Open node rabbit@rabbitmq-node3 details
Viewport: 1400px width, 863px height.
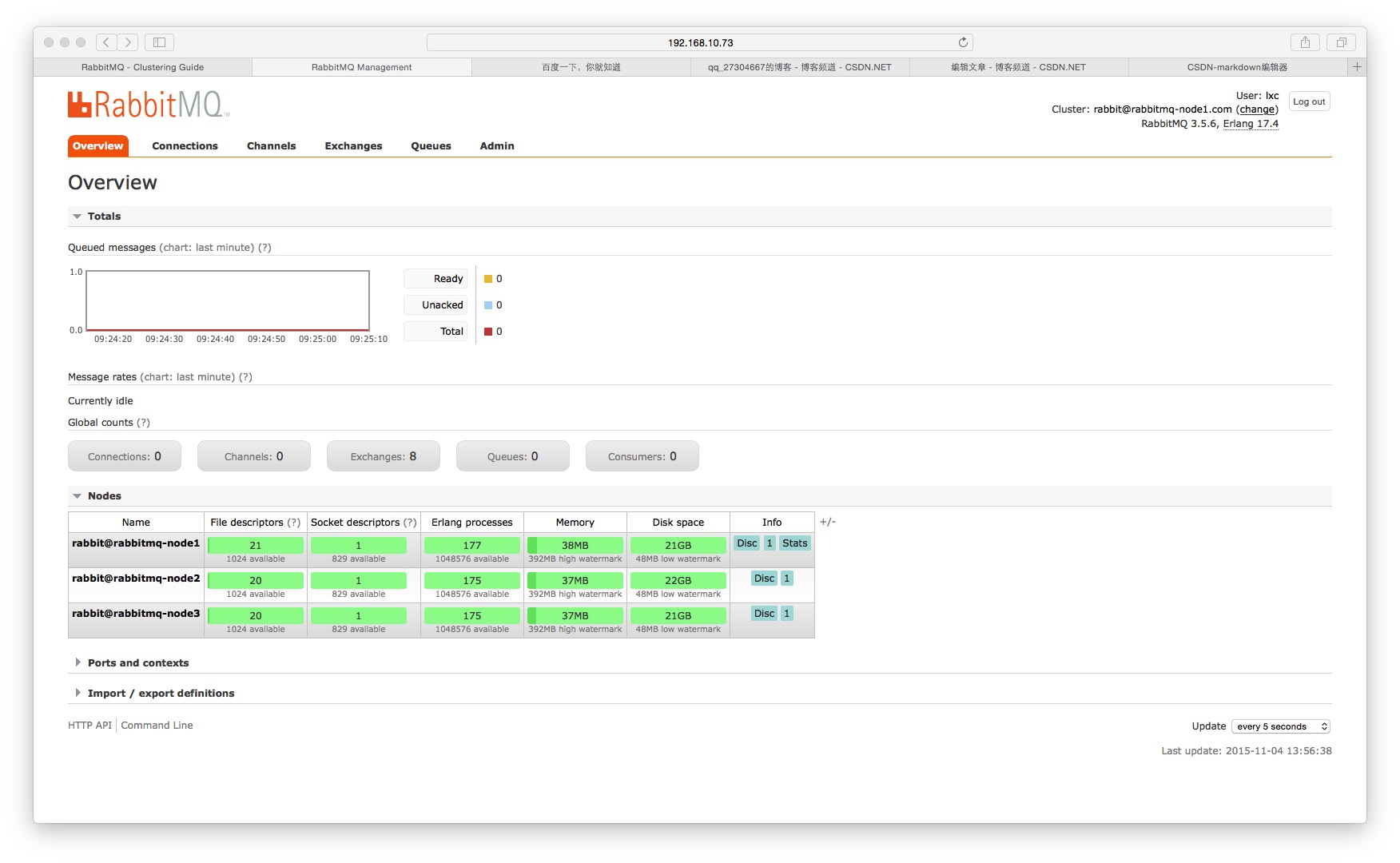click(x=136, y=614)
